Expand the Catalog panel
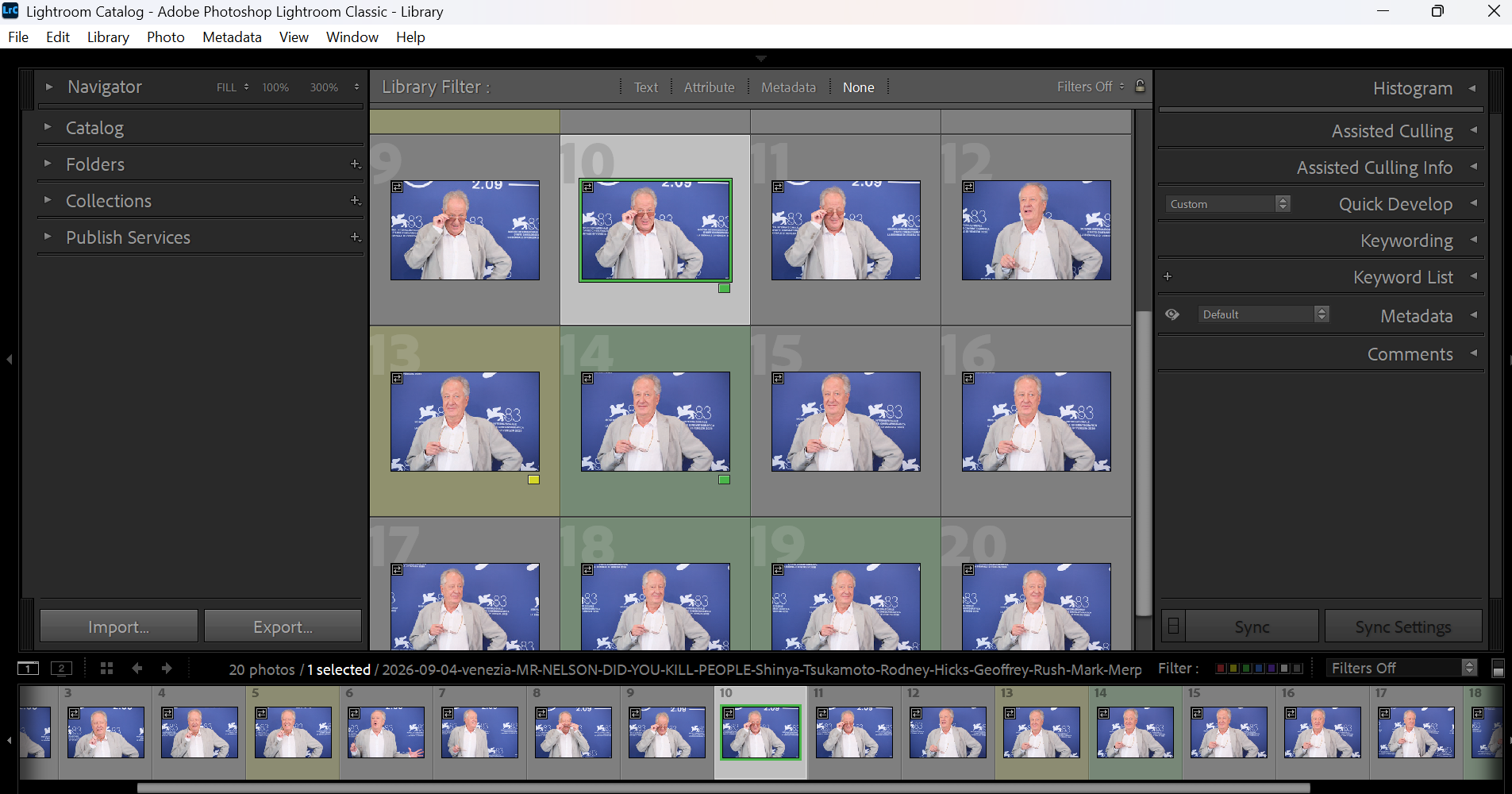The image size is (1512, 794). tap(48, 127)
